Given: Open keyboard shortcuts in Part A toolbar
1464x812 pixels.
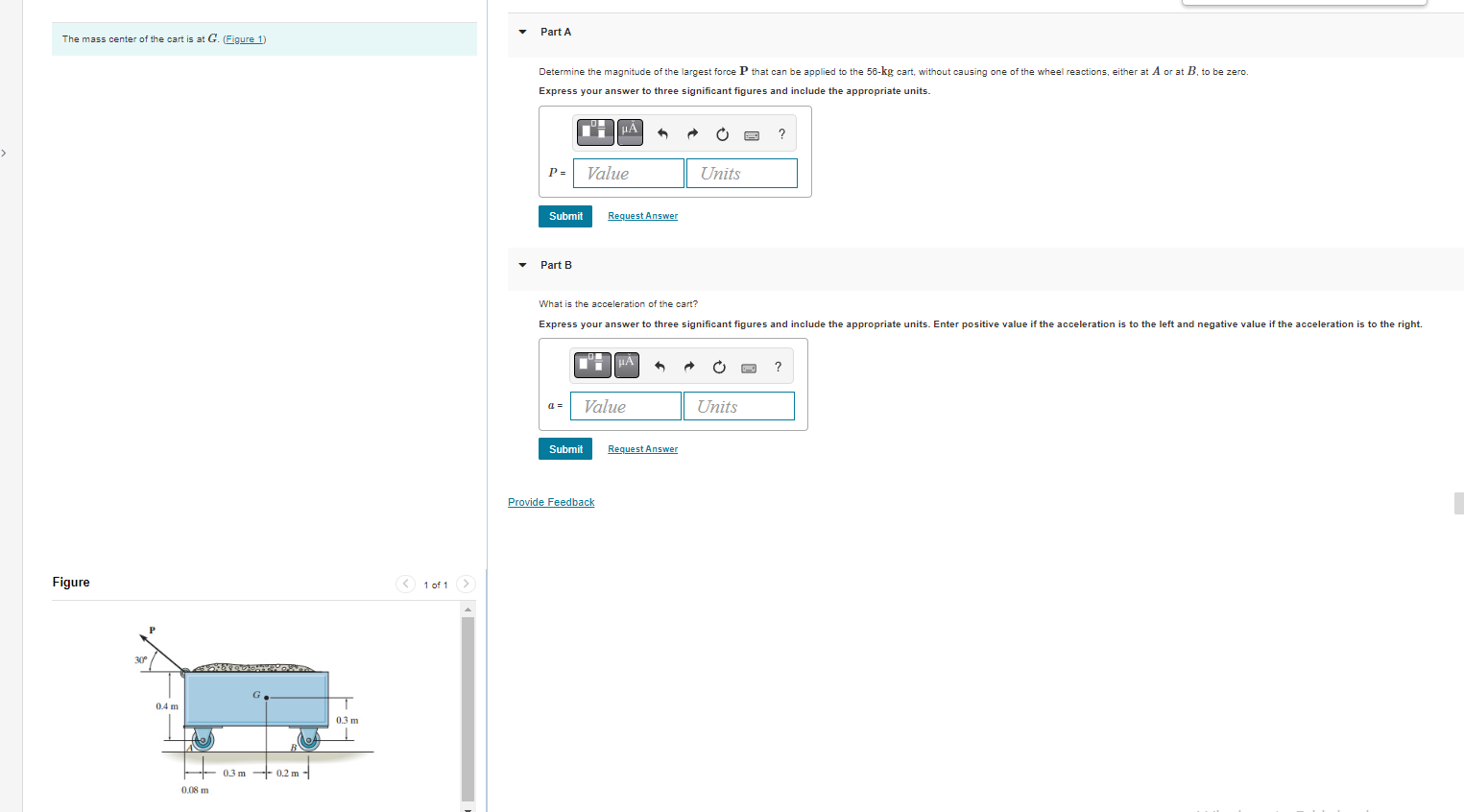Looking at the screenshot, I should pos(752,135).
